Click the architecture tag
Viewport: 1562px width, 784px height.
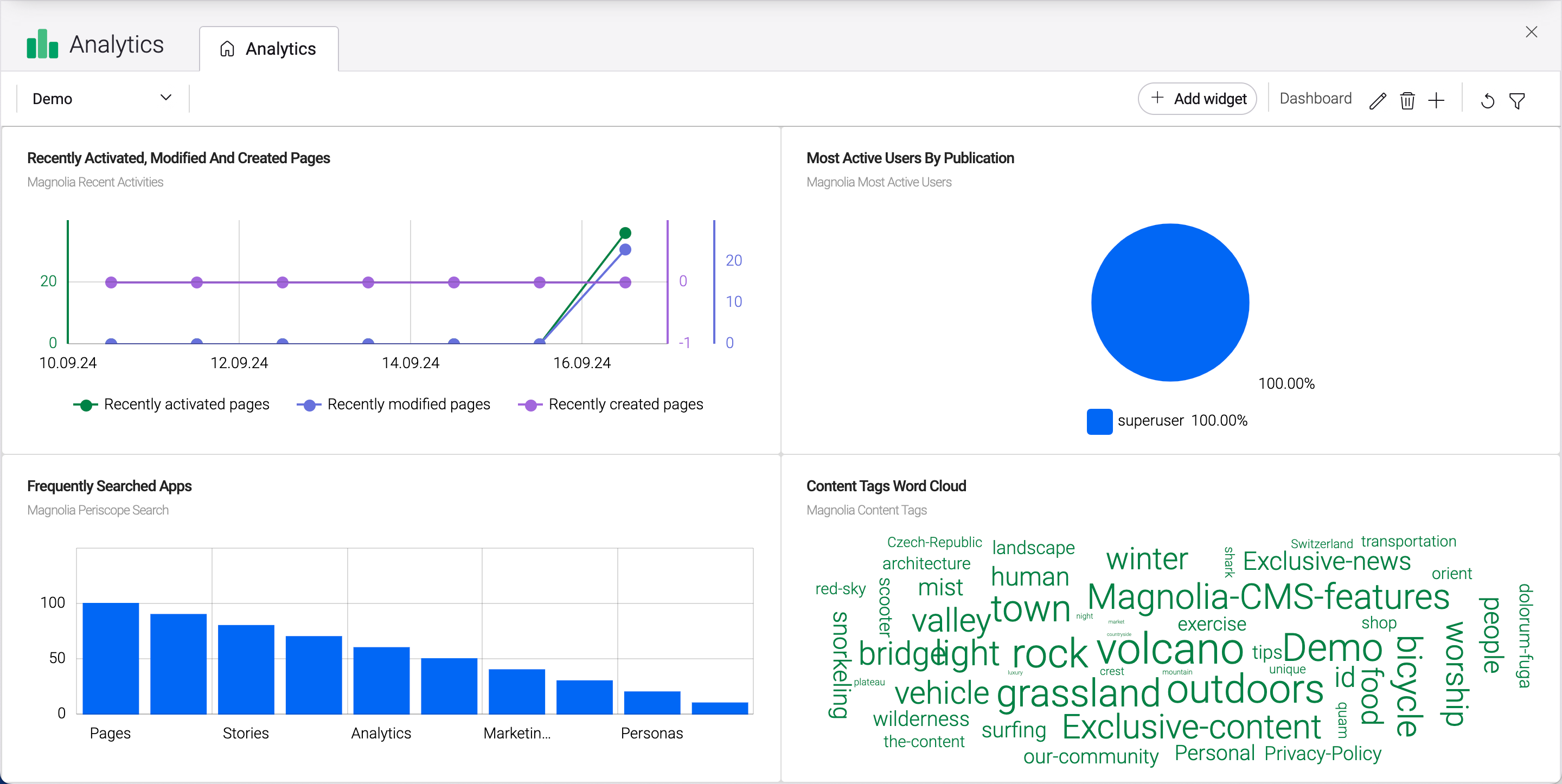tap(926, 563)
